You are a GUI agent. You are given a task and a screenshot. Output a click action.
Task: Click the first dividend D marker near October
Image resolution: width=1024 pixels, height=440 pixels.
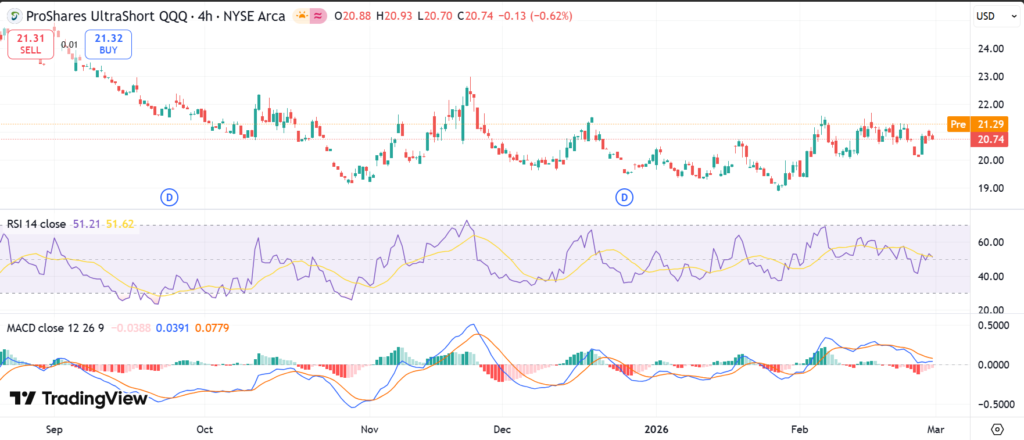pyautogui.click(x=170, y=198)
